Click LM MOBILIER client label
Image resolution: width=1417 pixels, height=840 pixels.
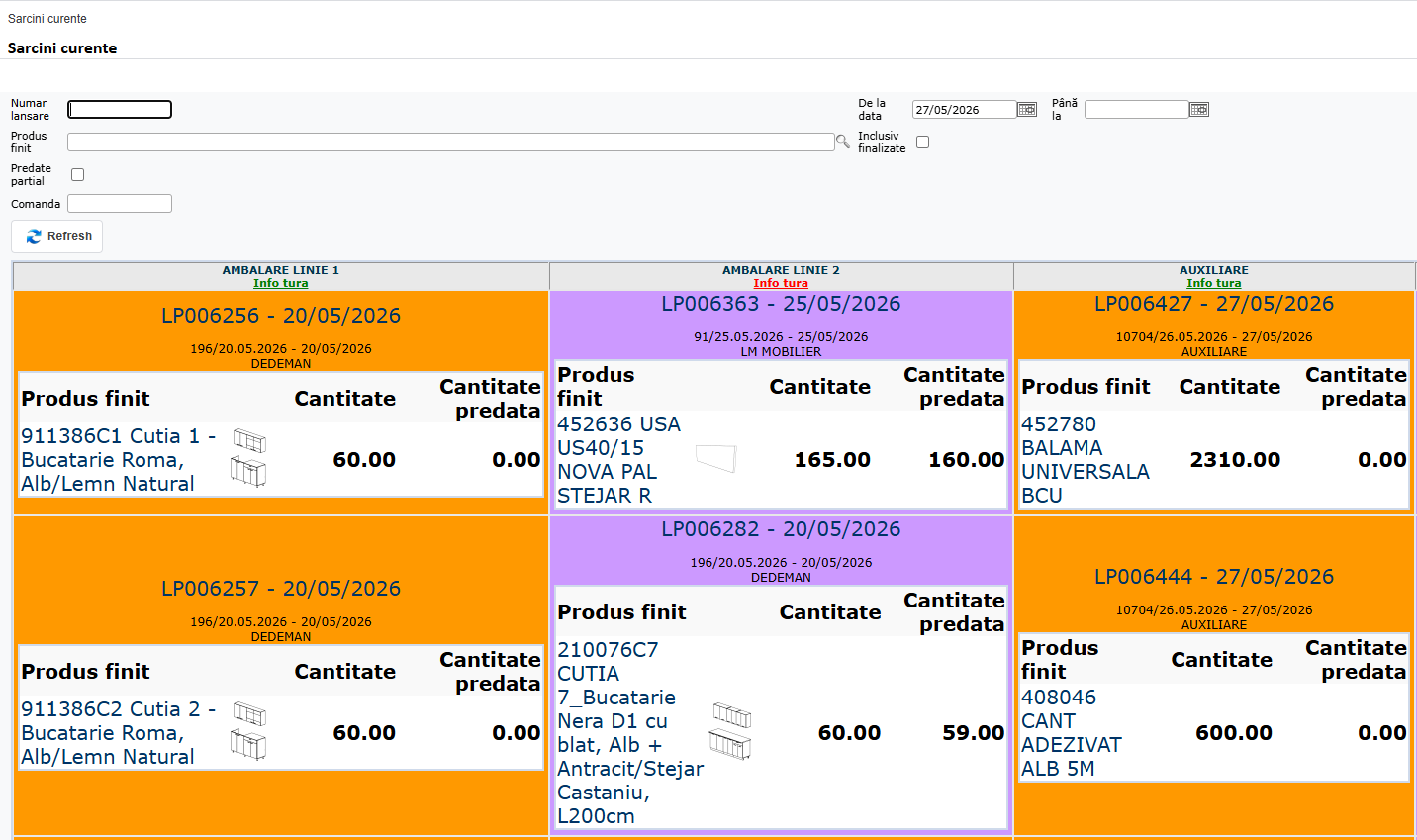click(781, 352)
